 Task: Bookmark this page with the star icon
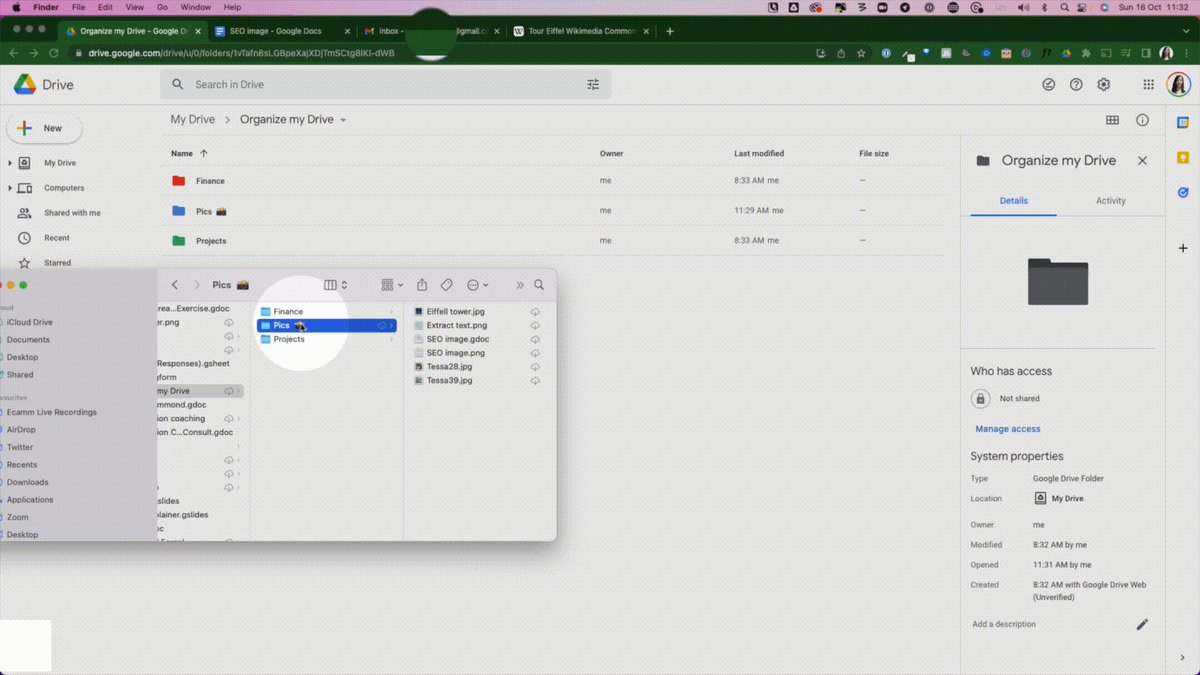(x=861, y=53)
